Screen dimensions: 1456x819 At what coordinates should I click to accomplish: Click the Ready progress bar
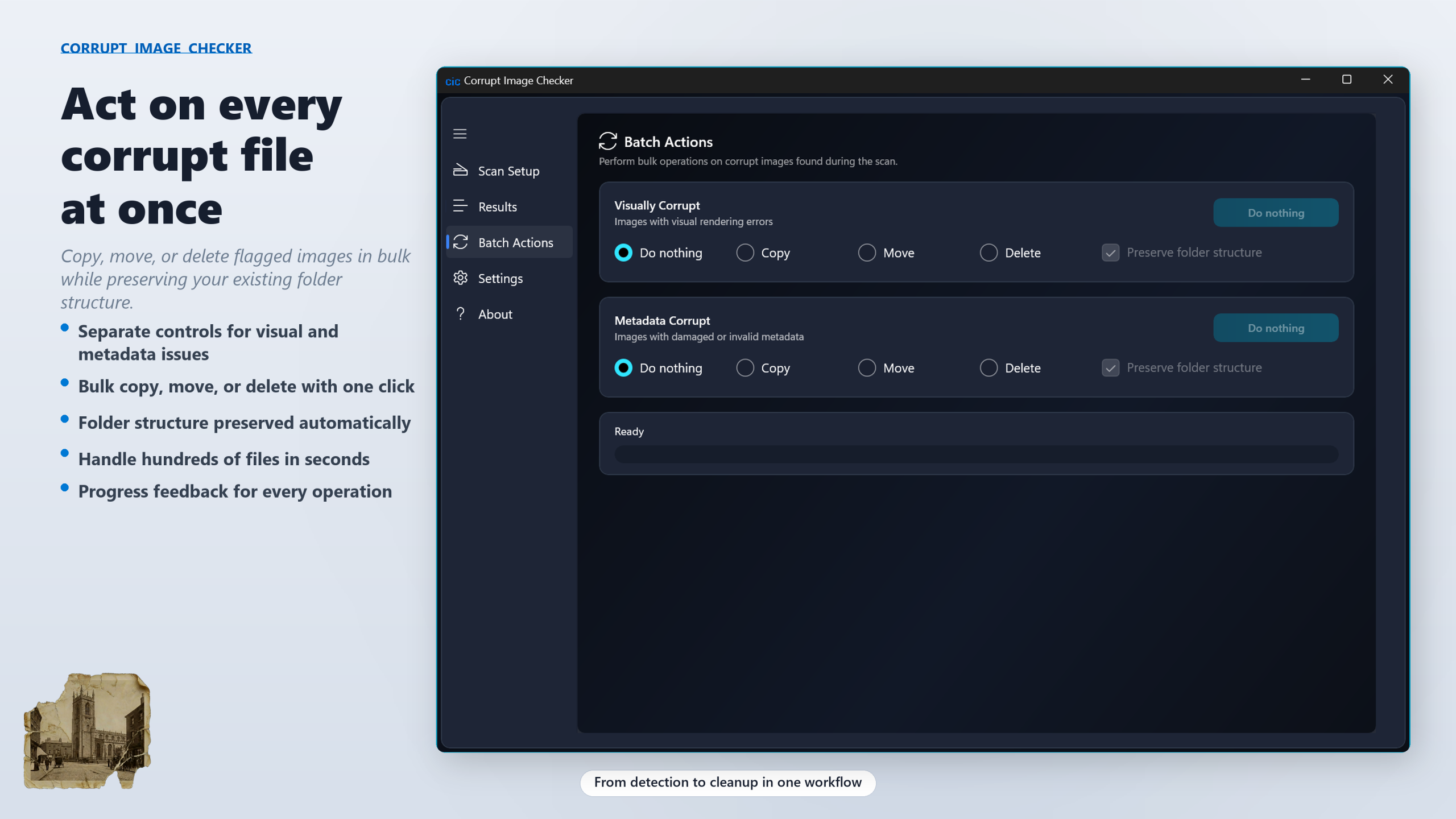coord(976,454)
